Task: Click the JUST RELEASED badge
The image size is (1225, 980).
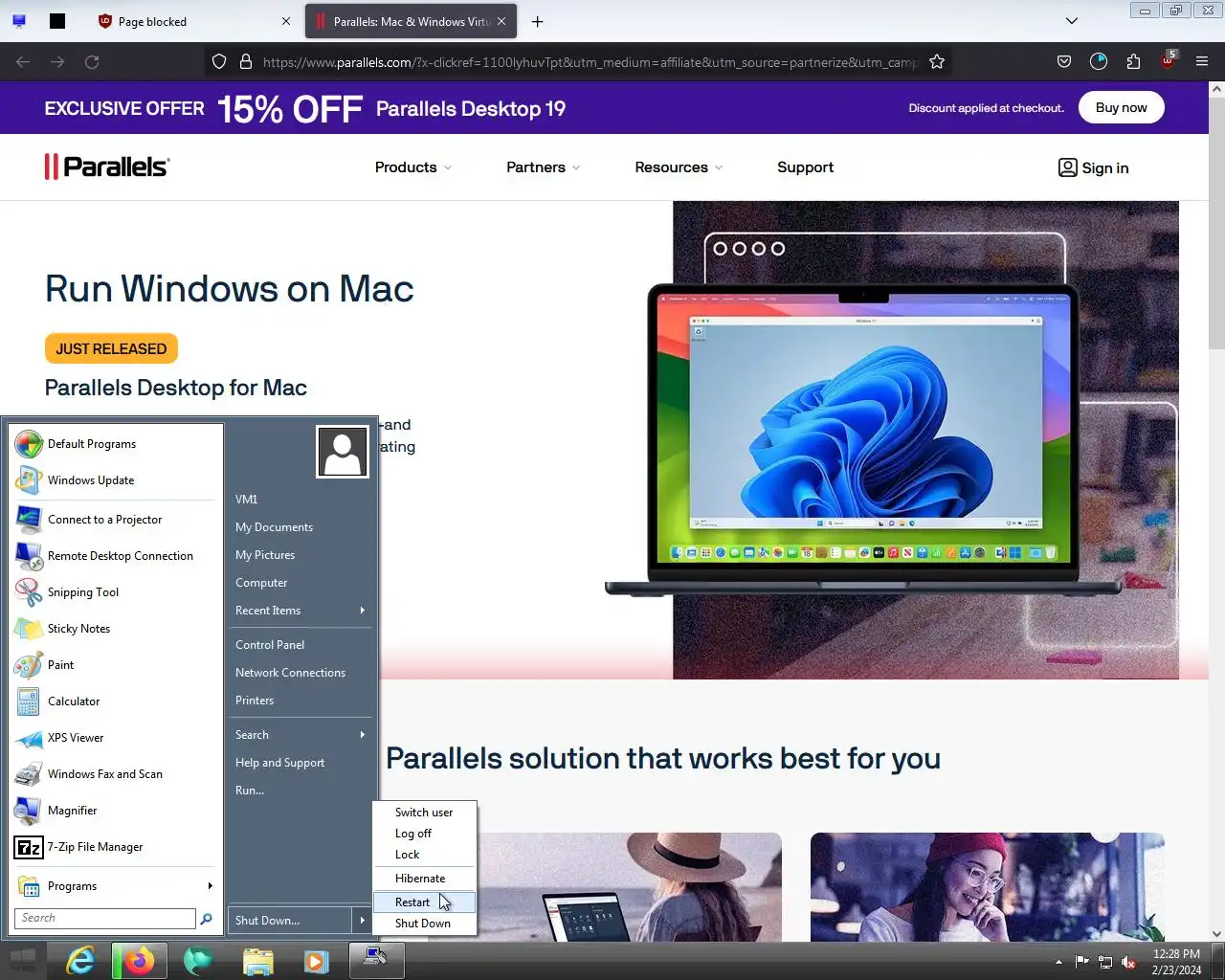Action: click(x=111, y=348)
